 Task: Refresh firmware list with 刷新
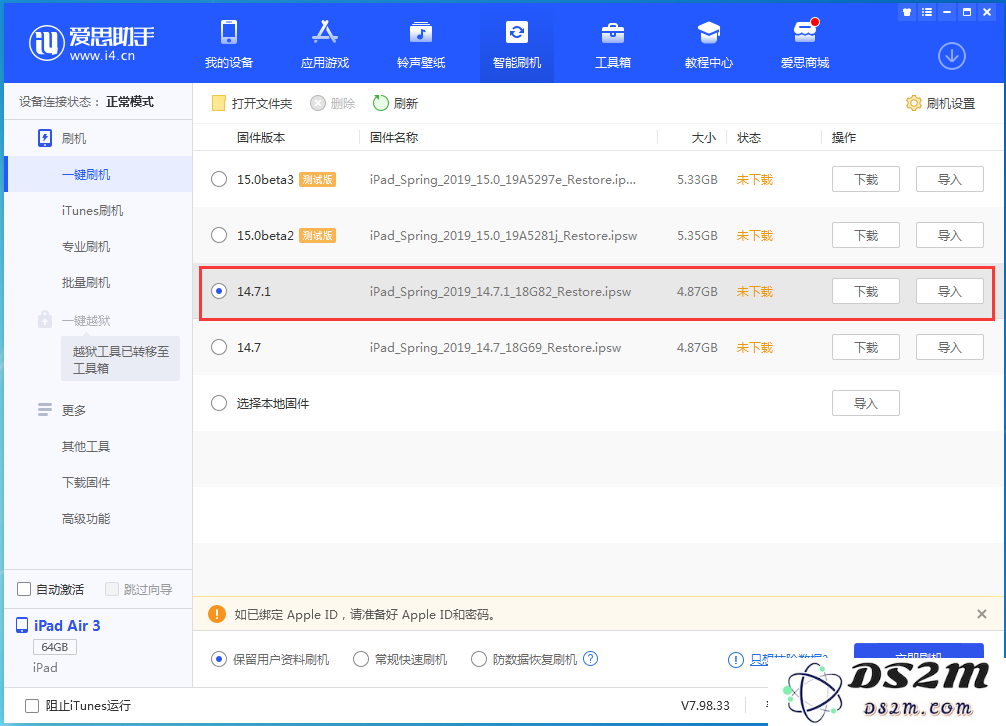click(395, 103)
